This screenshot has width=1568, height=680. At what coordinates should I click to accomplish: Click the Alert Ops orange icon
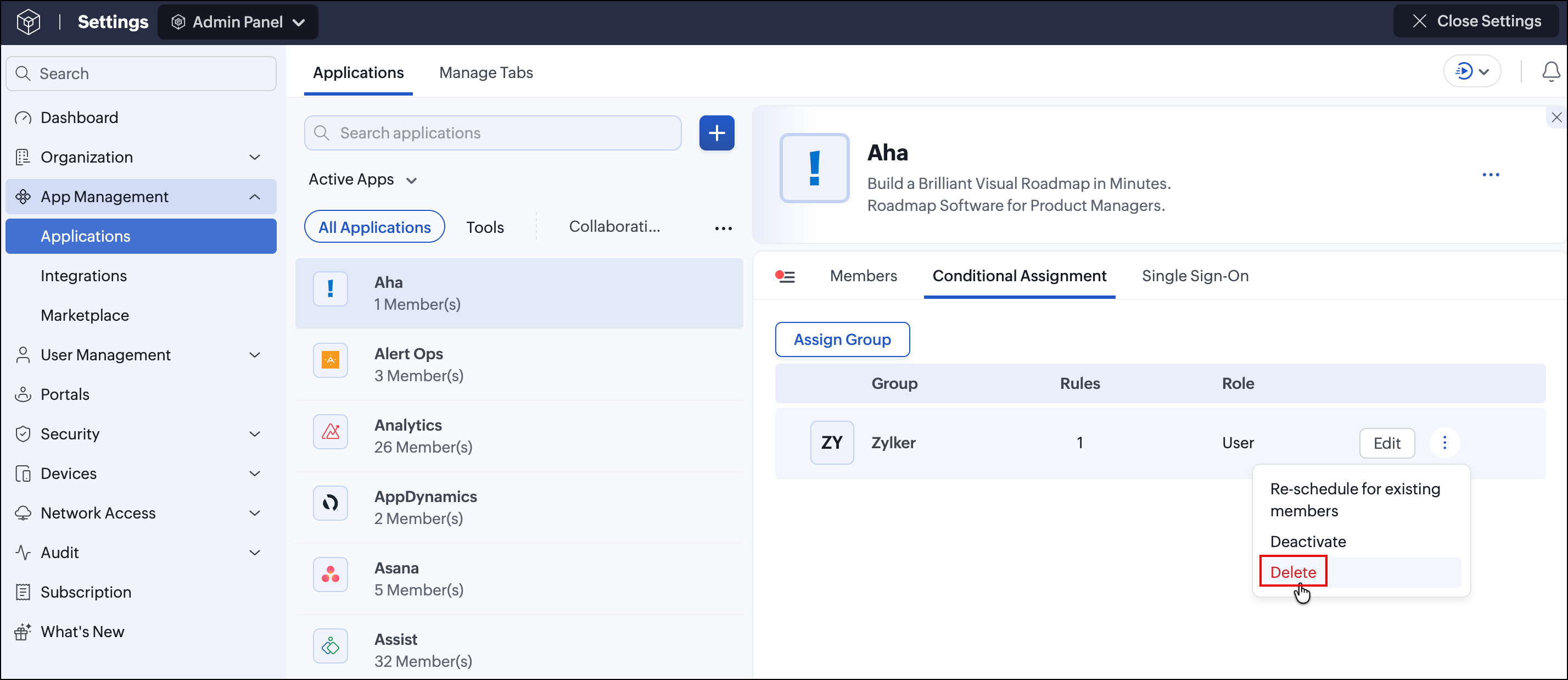click(331, 360)
